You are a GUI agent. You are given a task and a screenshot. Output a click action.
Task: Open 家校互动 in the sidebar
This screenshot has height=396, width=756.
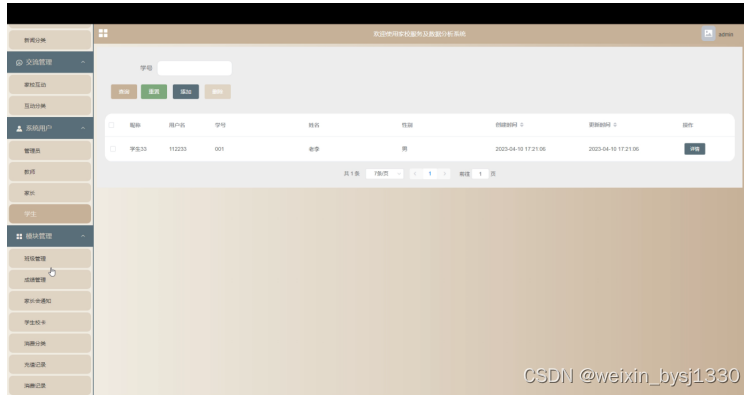tap(50, 84)
